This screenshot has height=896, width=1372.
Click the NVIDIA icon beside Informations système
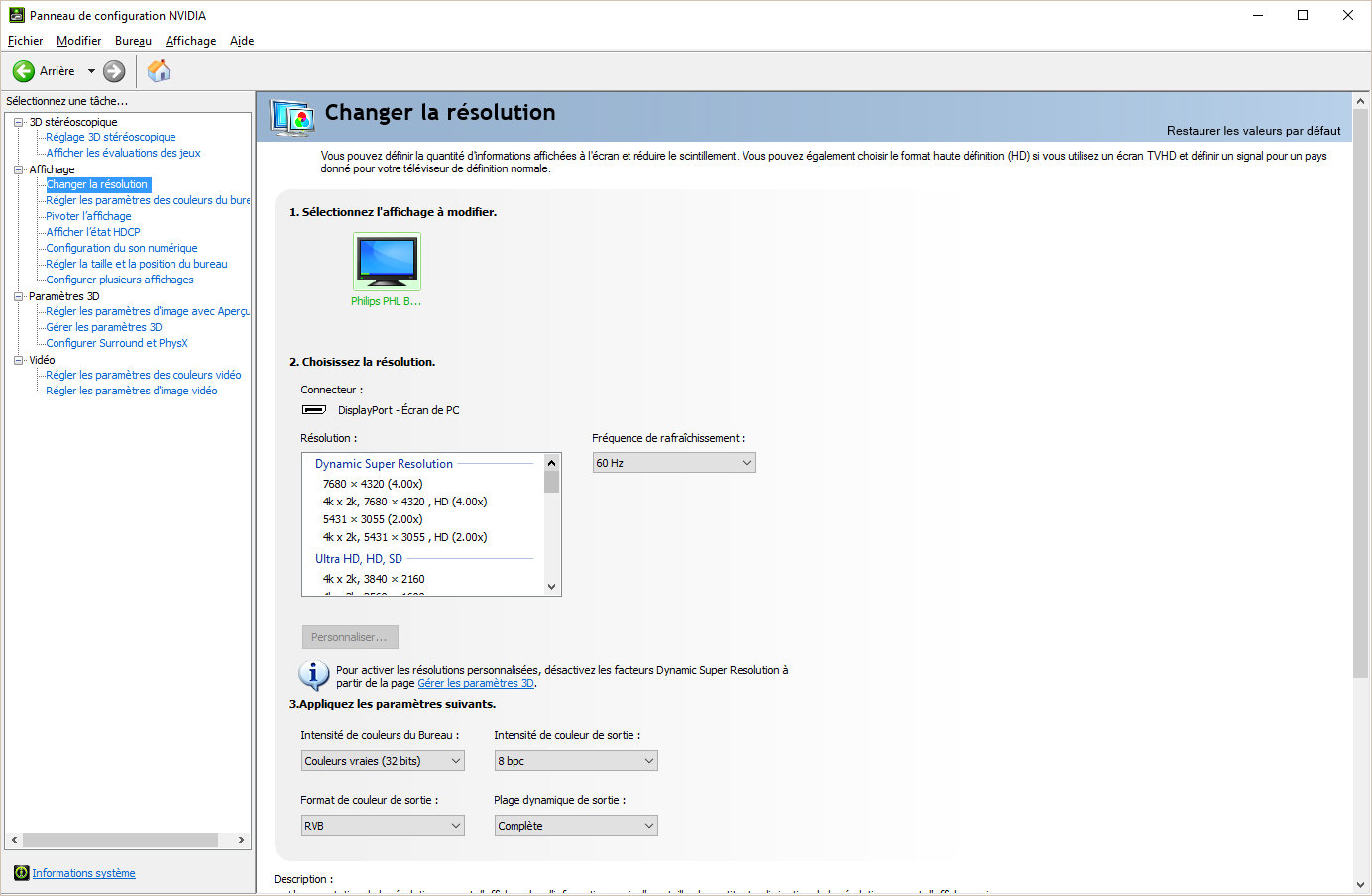21,873
